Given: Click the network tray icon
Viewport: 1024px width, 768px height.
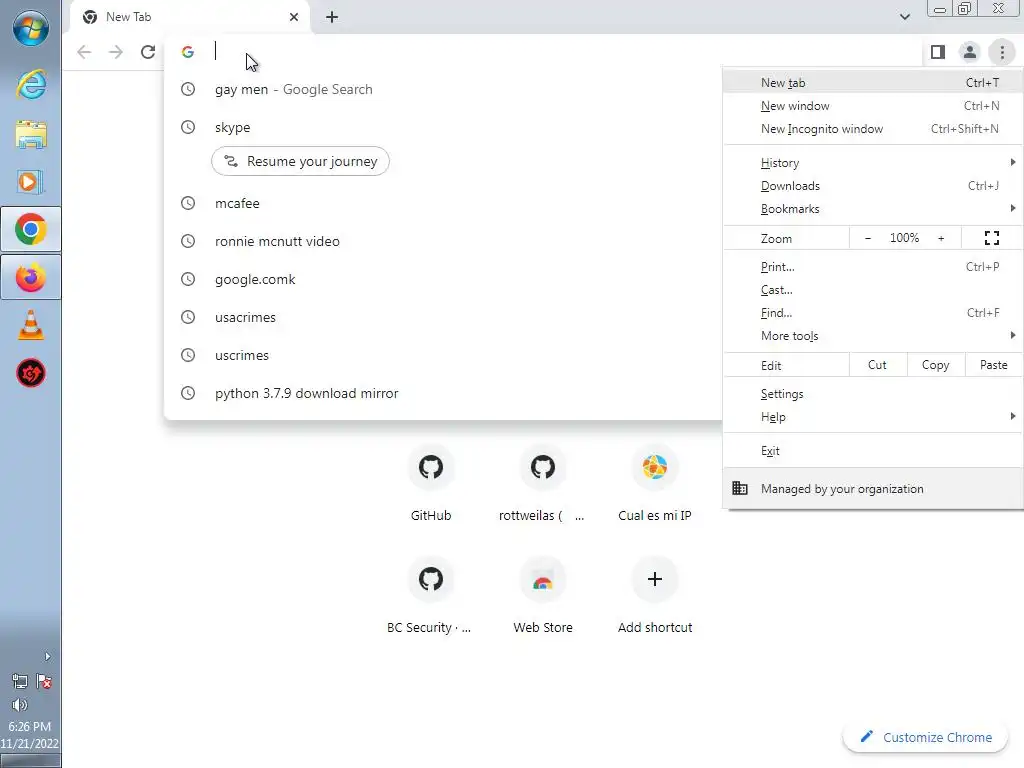Looking at the screenshot, I should [20, 682].
